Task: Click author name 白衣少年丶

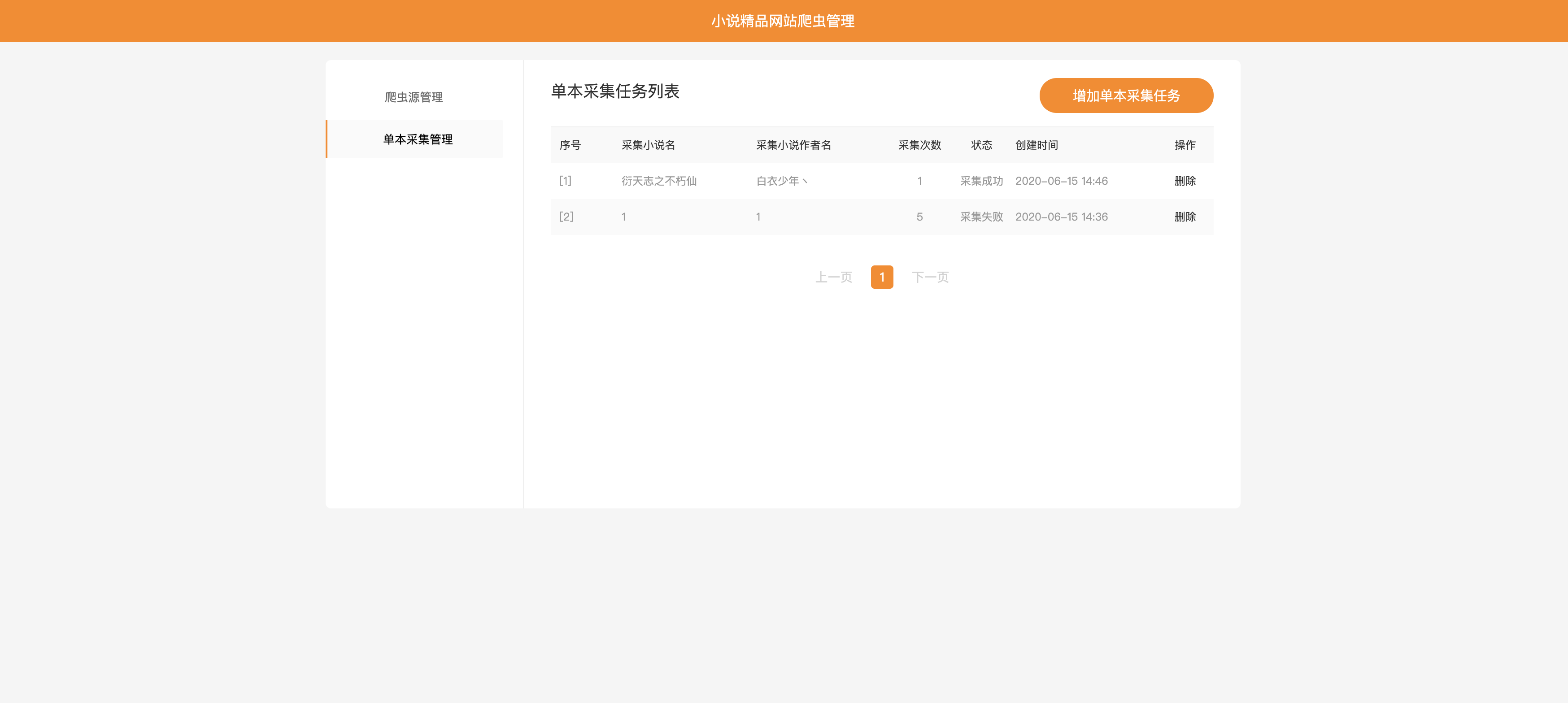Action: tap(782, 181)
